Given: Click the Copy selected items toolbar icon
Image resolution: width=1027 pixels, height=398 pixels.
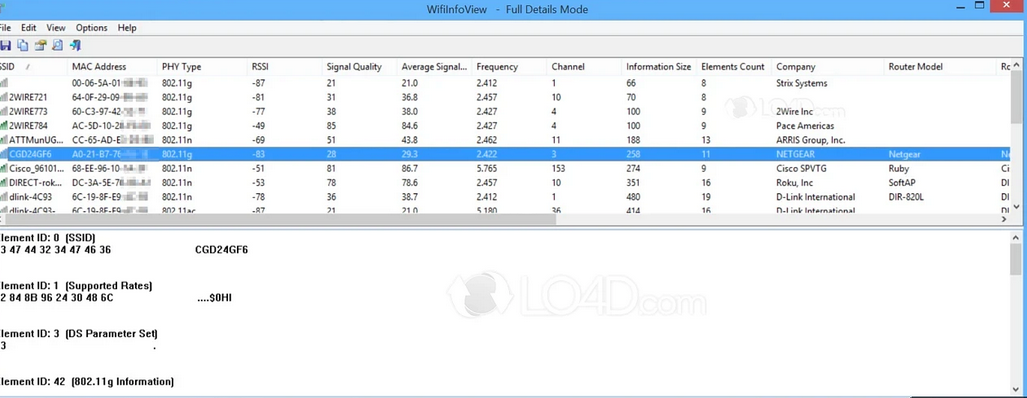Looking at the screenshot, I should (23, 45).
